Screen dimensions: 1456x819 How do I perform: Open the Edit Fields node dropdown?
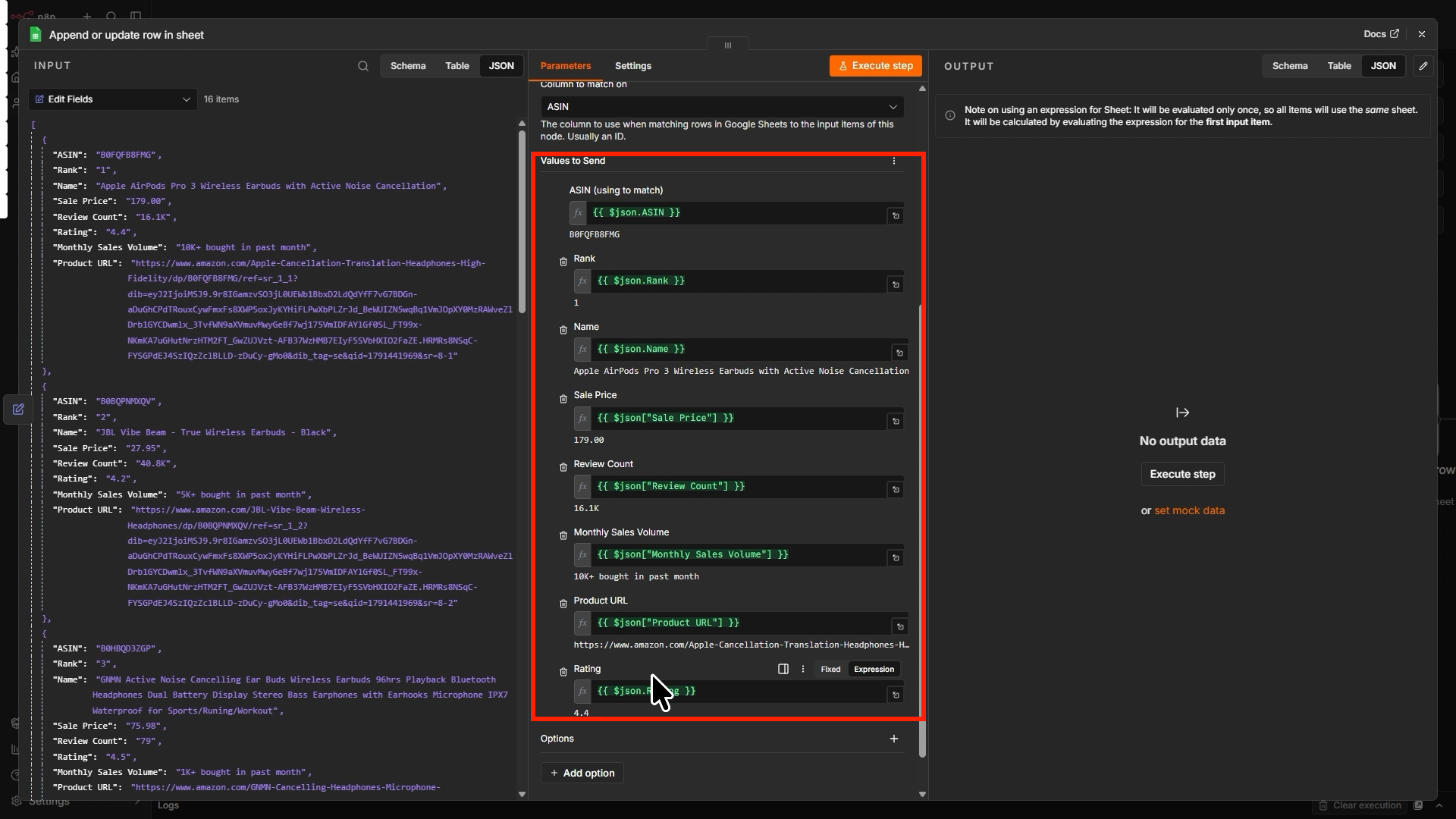coord(113,99)
